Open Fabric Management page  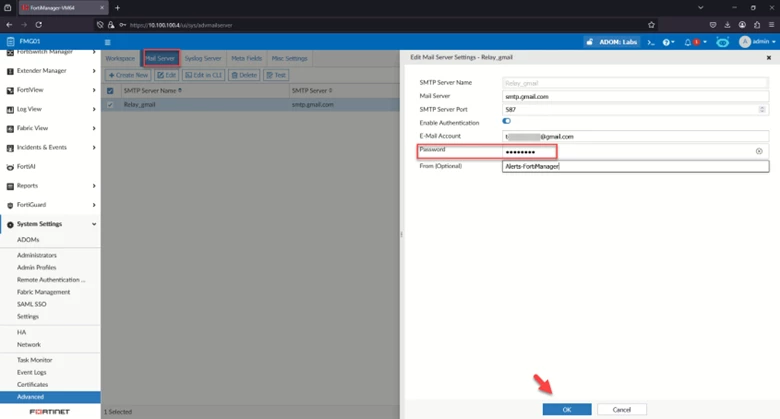(x=43, y=292)
